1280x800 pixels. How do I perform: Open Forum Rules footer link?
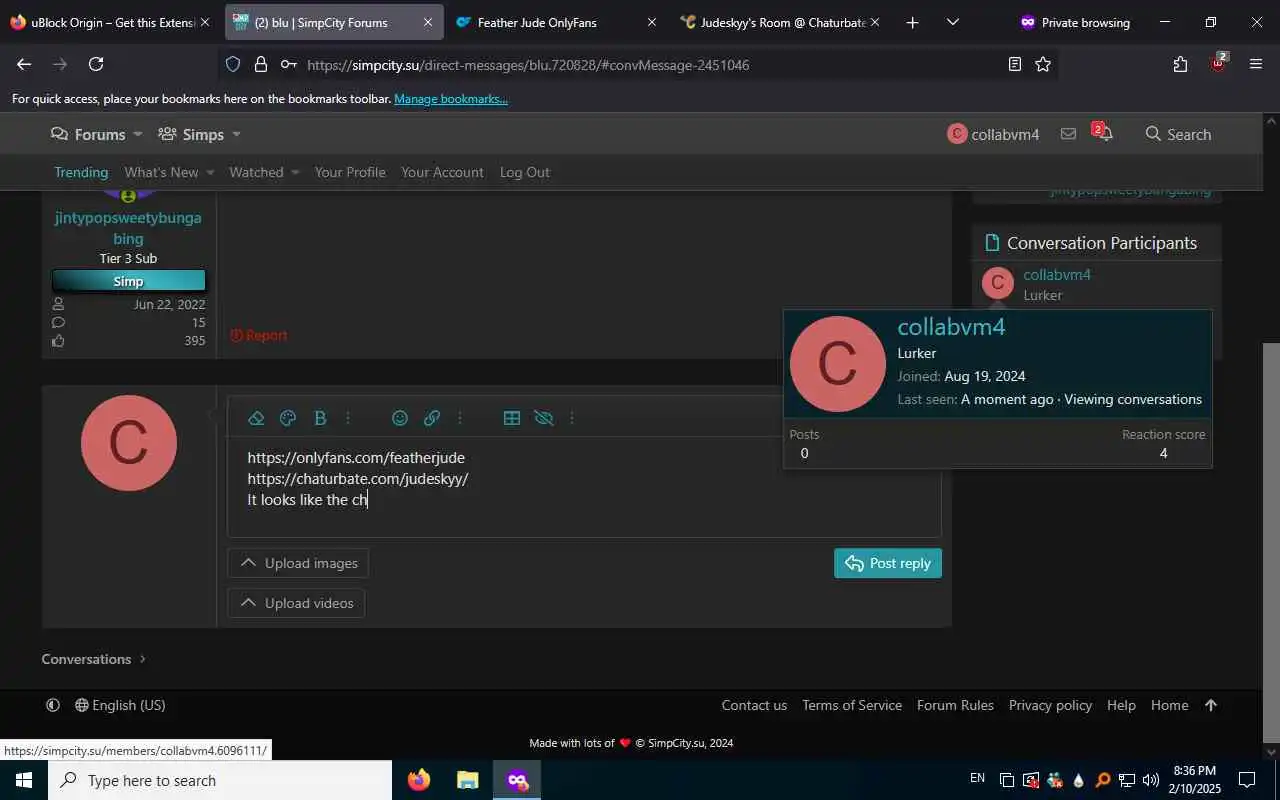tap(955, 705)
